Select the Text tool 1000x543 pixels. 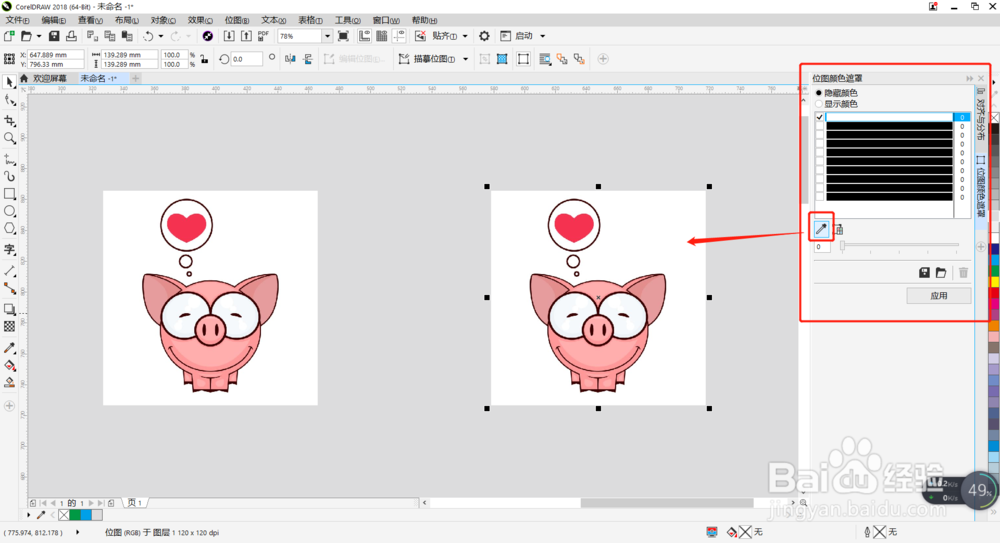(10, 249)
